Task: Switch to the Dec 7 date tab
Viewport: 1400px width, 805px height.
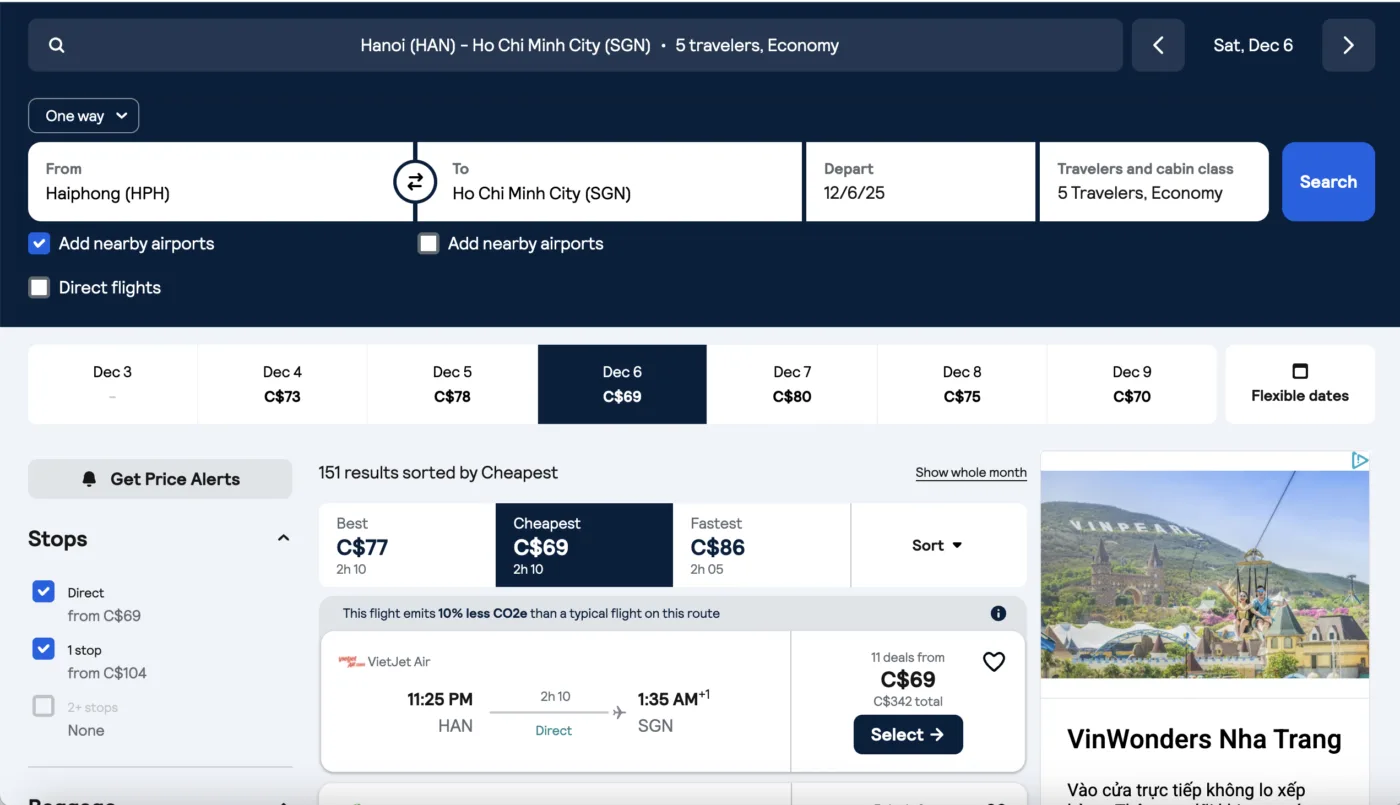Action: point(791,384)
